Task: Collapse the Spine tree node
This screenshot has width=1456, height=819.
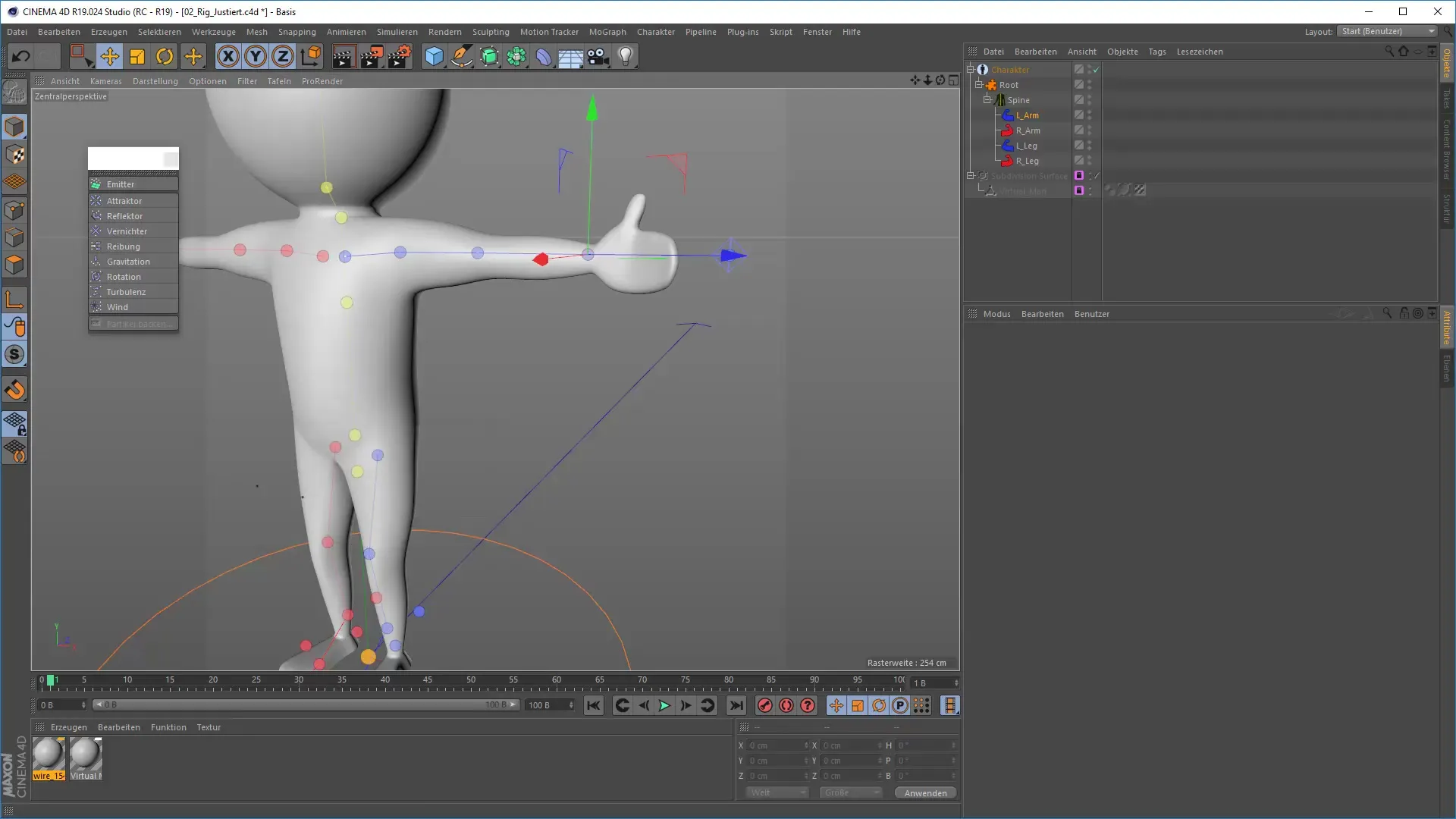Action: [x=987, y=99]
